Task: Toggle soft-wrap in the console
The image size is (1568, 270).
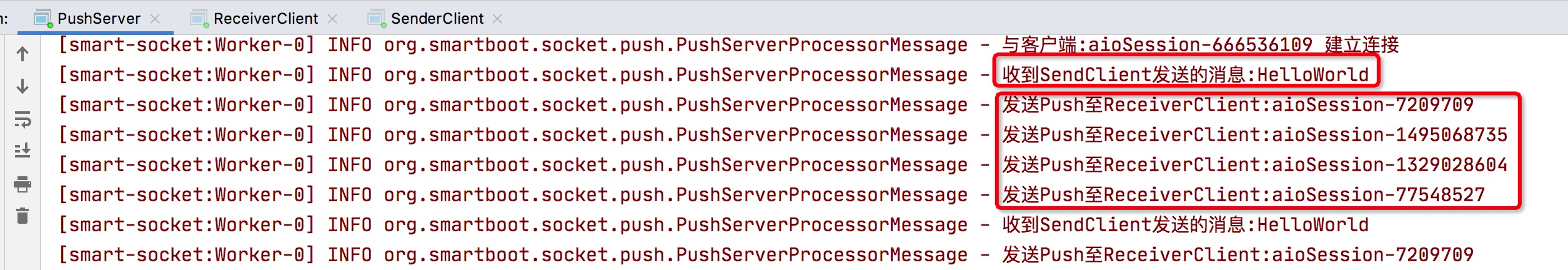Action: tap(22, 119)
